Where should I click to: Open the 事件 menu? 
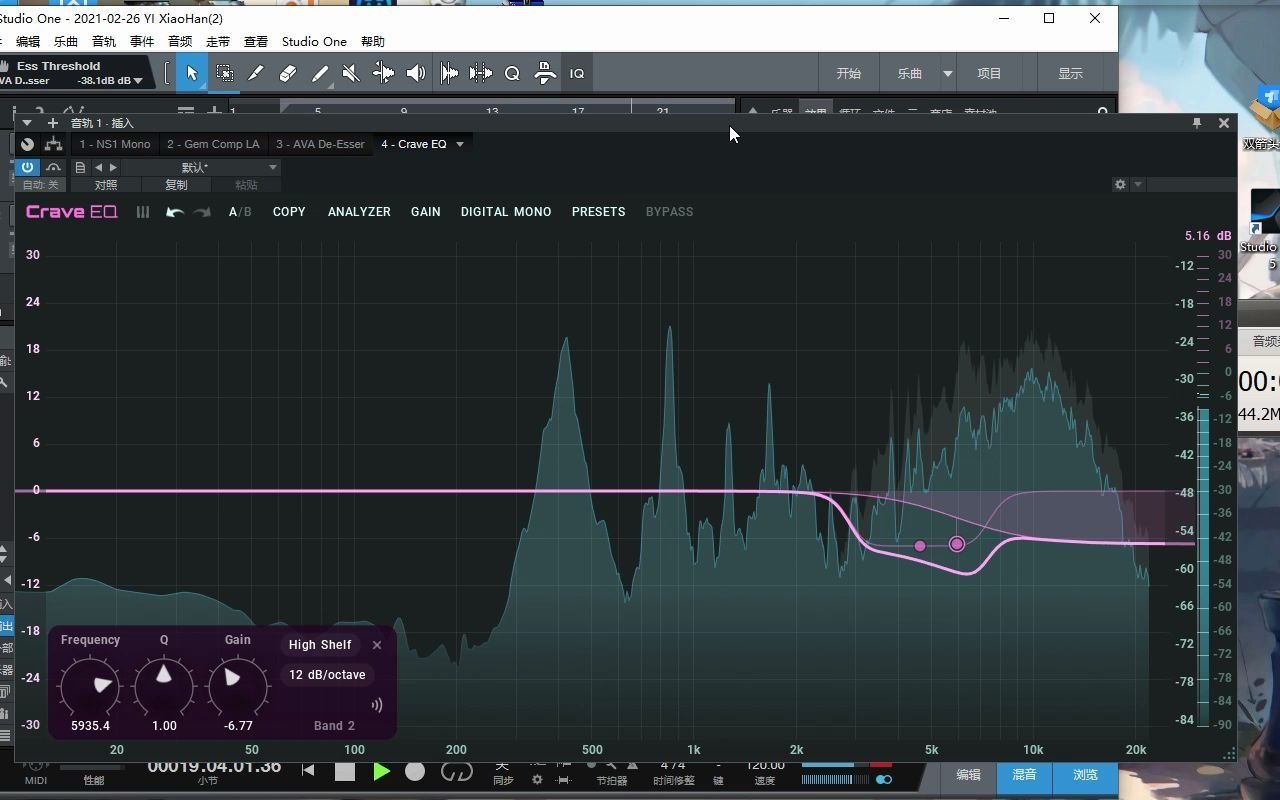coord(142,41)
